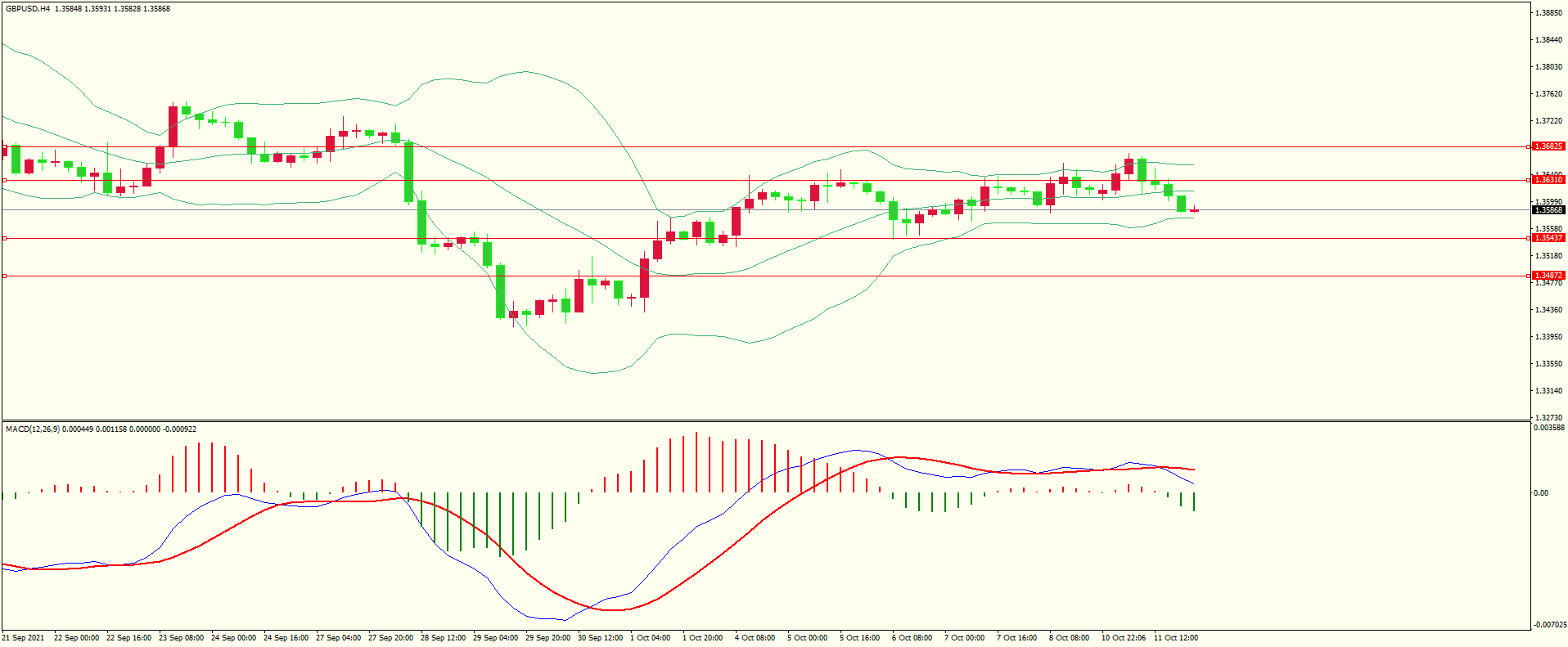Select the MACD(12,26,9) indicator label
The image size is (1568, 647).
point(32,429)
